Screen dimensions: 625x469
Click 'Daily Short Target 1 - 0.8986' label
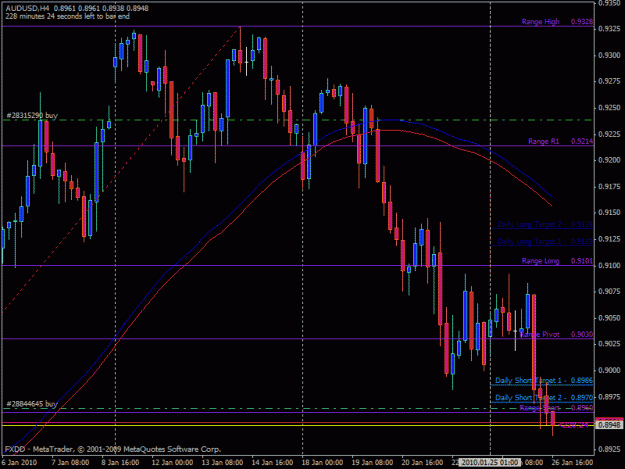[544, 381]
